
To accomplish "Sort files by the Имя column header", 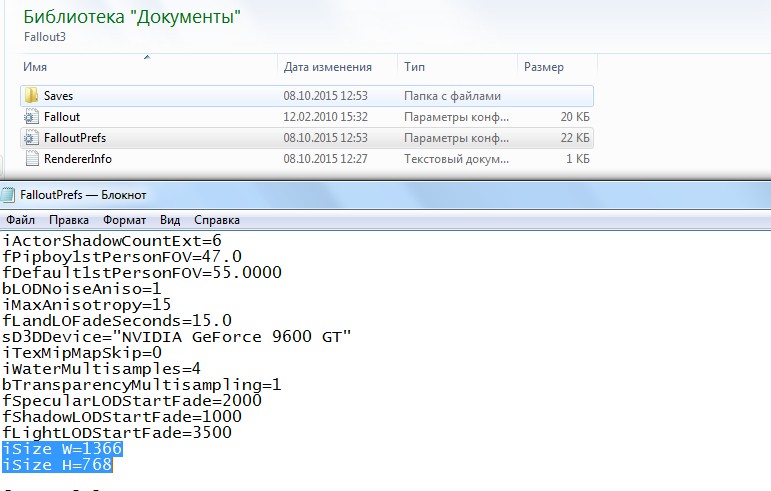I will [x=148, y=67].
